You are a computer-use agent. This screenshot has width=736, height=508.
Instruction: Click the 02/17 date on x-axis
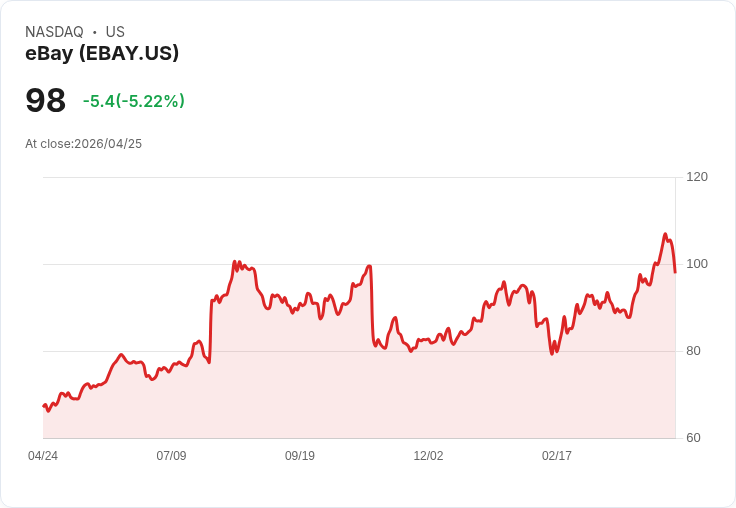(x=557, y=456)
